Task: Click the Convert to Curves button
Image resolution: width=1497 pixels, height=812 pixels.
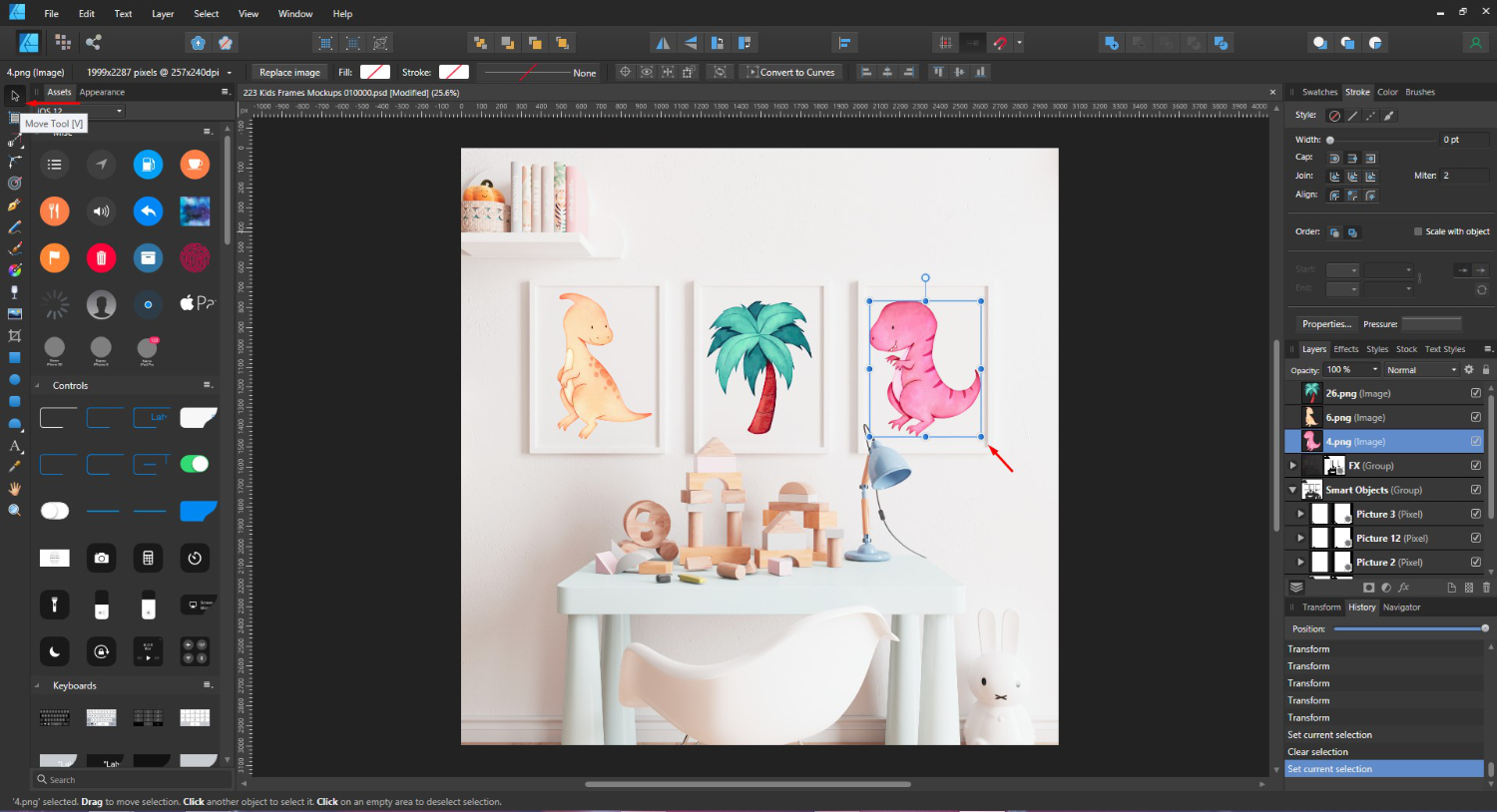Action: click(788, 72)
